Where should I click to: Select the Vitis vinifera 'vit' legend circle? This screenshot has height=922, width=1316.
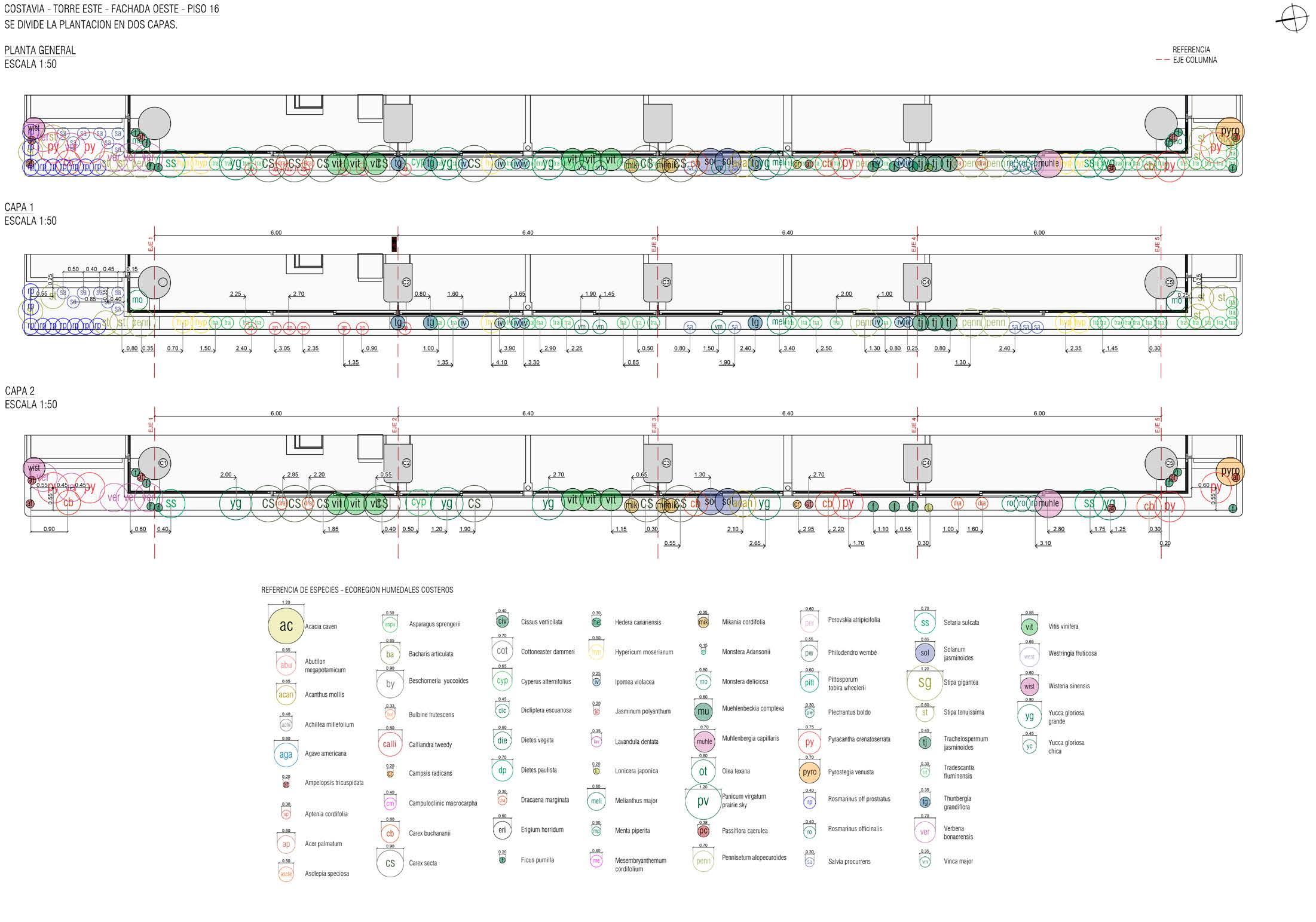1029,627
